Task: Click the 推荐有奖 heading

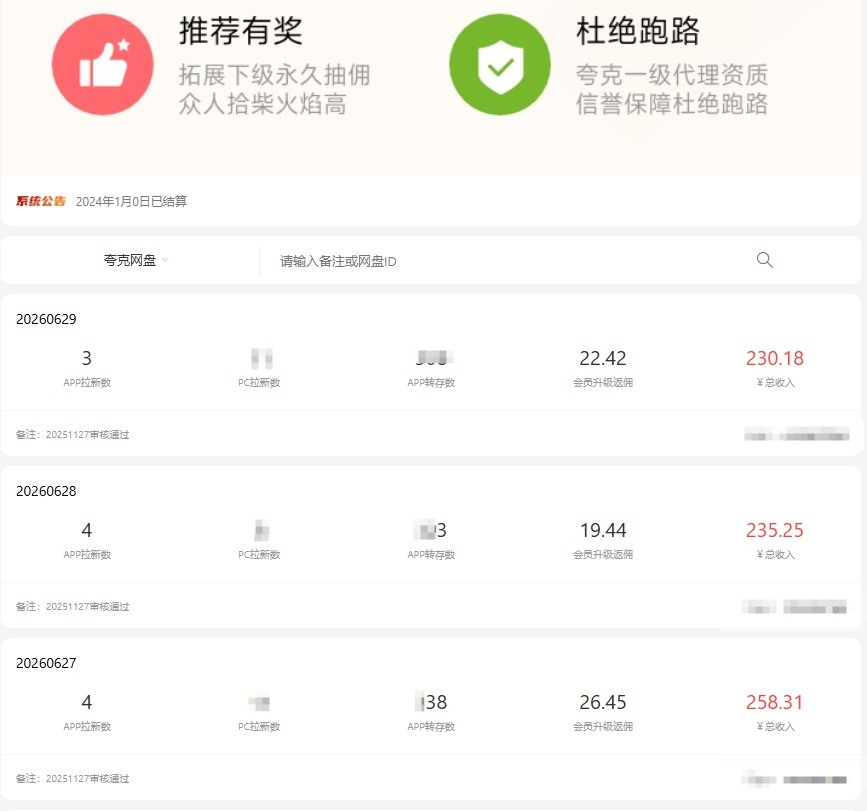Action: coord(241,31)
